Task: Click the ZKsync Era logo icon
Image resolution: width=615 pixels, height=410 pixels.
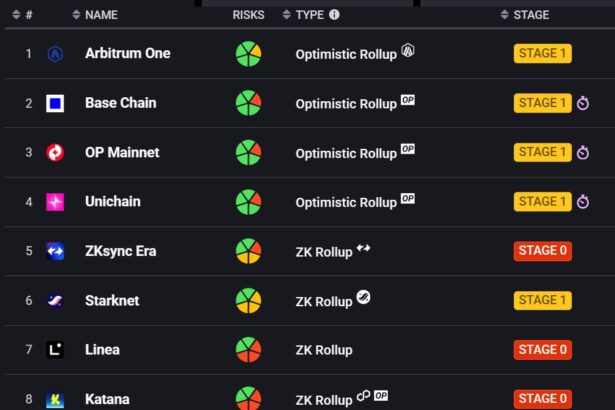Action: [x=55, y=252]
